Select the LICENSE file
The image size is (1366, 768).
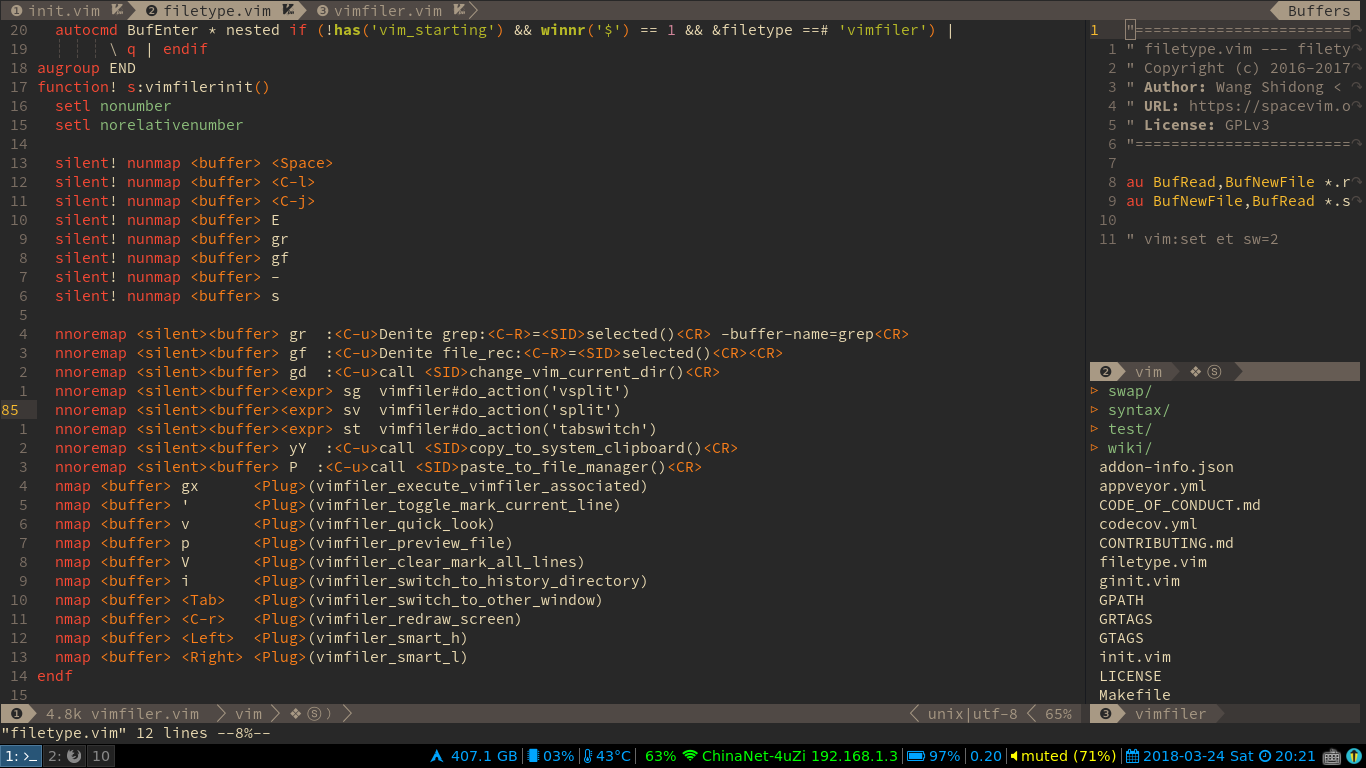(x=1130, y=676)
